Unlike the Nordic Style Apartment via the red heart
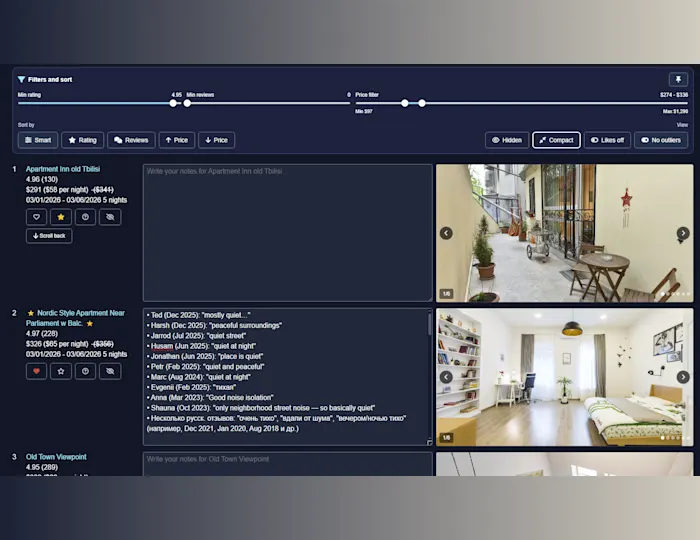The image size is (700, 540). pos(37,371)
